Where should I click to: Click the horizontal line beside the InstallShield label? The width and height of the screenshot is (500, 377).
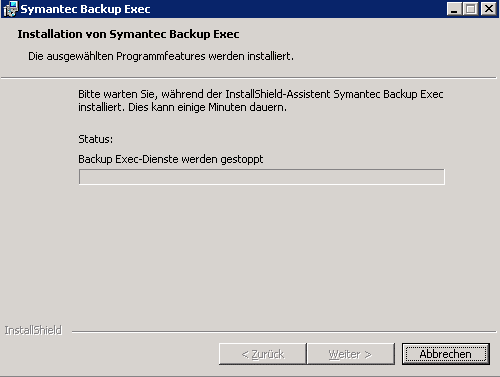[284, 332]
